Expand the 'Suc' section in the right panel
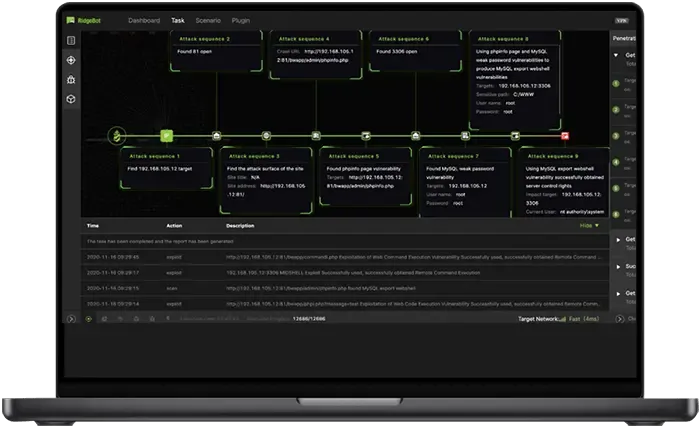 pos(618,267)
